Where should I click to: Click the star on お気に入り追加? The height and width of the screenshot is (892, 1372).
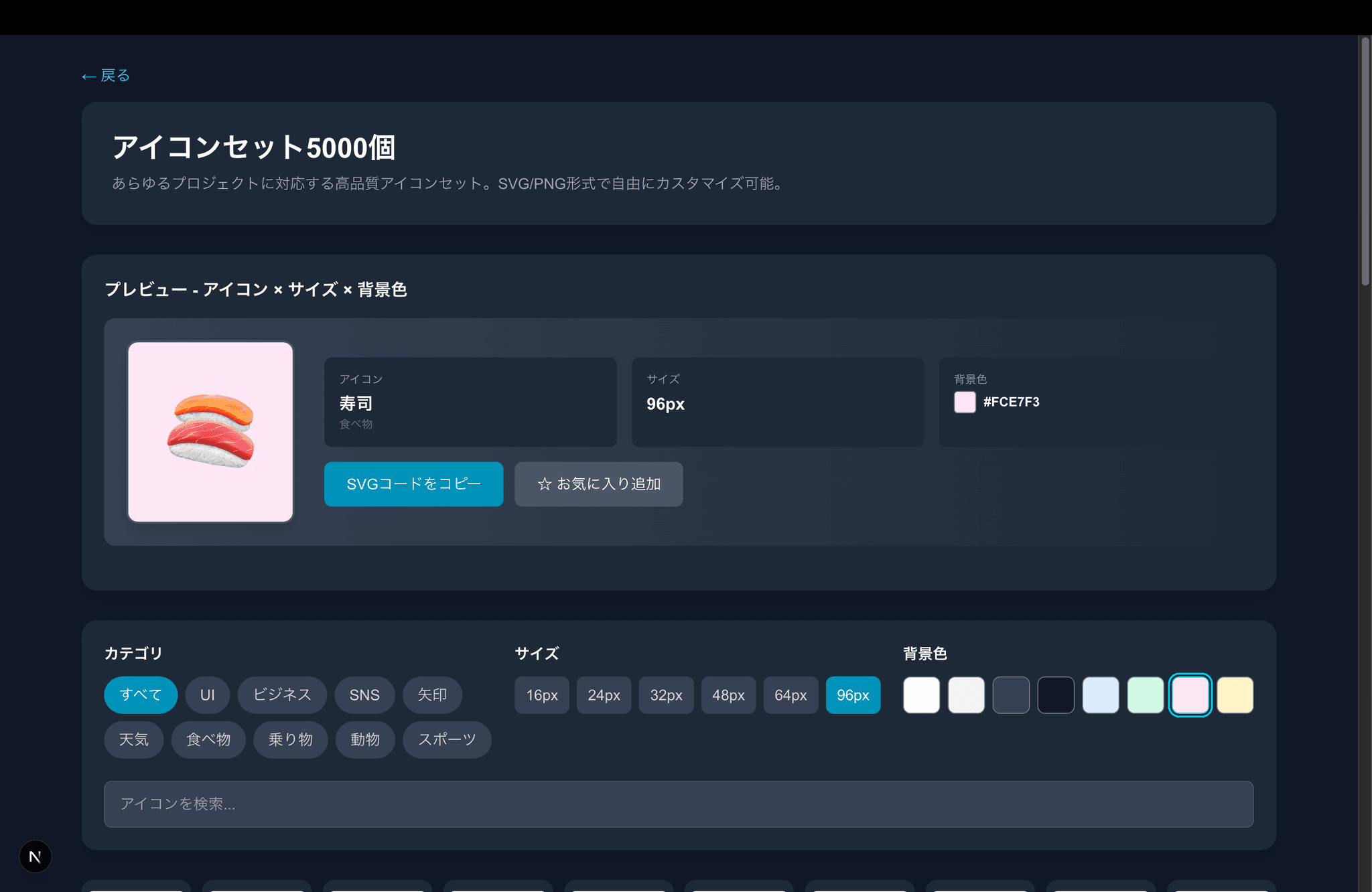[x=543, y=484]
